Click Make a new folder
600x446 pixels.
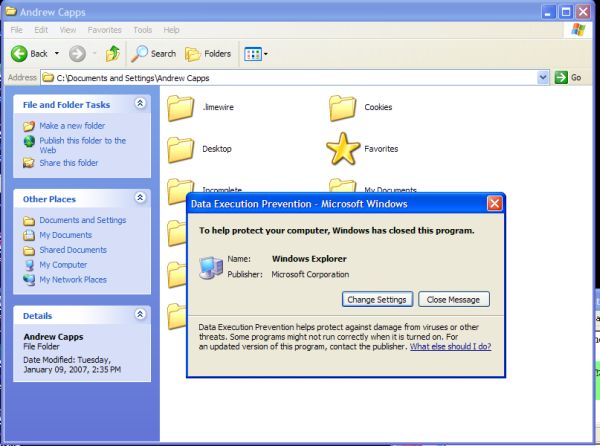click(72, 125)
